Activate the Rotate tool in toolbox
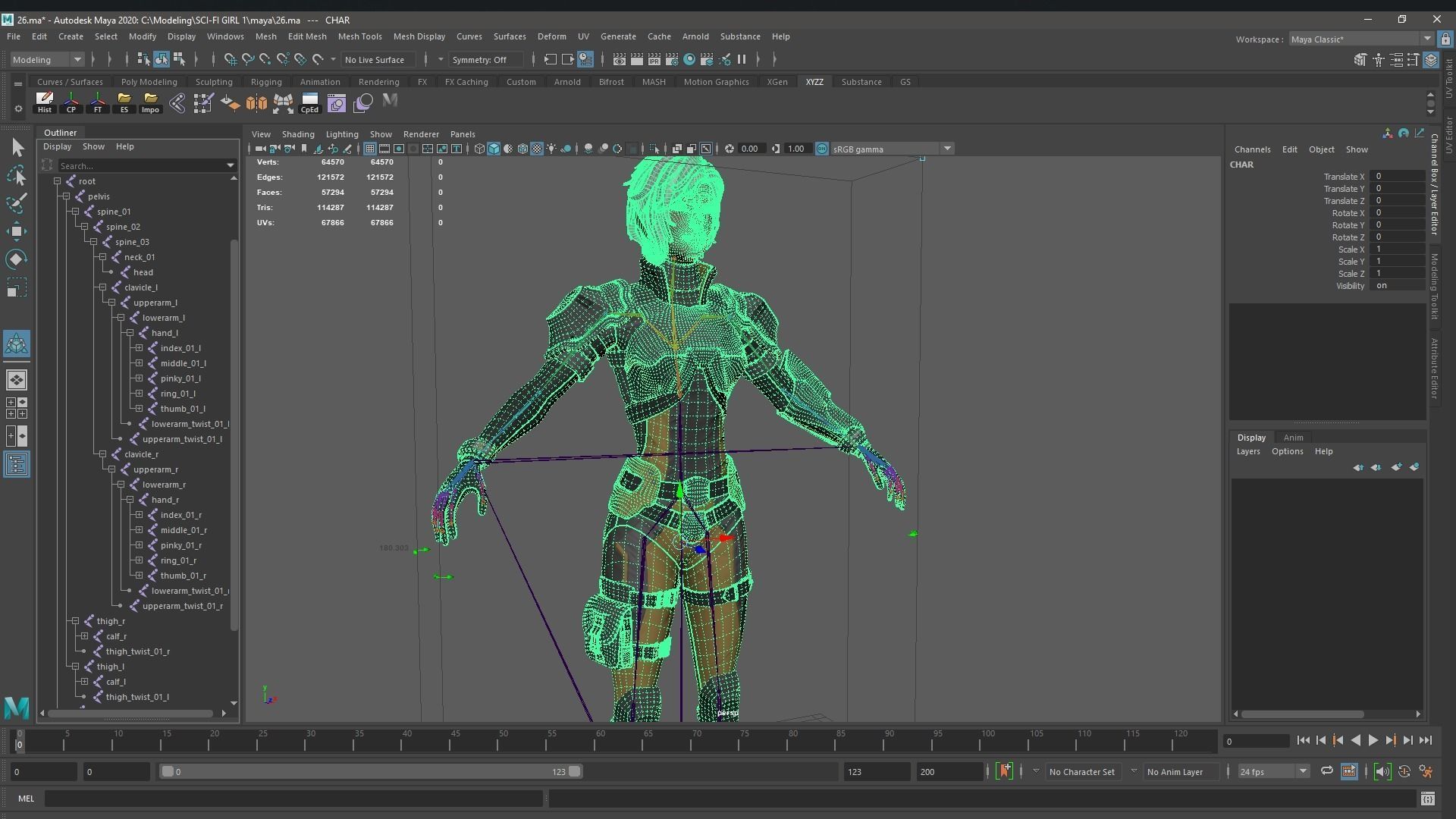1456x819 pixels. (17, 259)
